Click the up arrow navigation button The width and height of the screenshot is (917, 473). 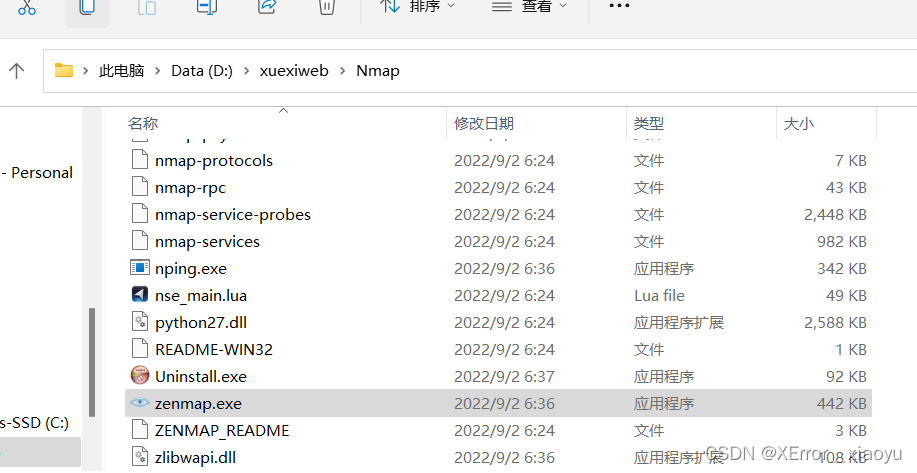(16, 71)
